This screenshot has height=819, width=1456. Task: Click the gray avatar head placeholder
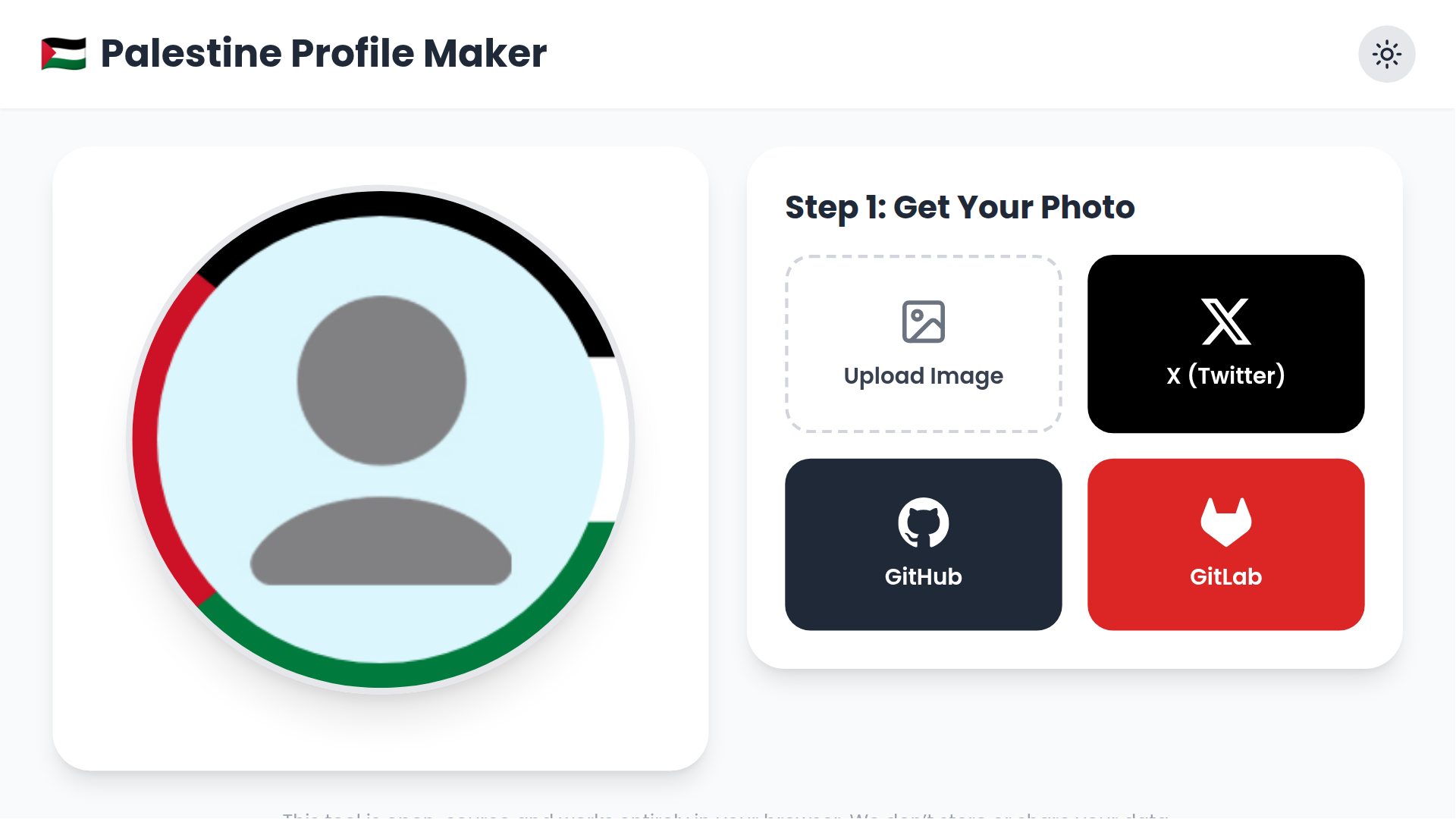pos(381,380)
